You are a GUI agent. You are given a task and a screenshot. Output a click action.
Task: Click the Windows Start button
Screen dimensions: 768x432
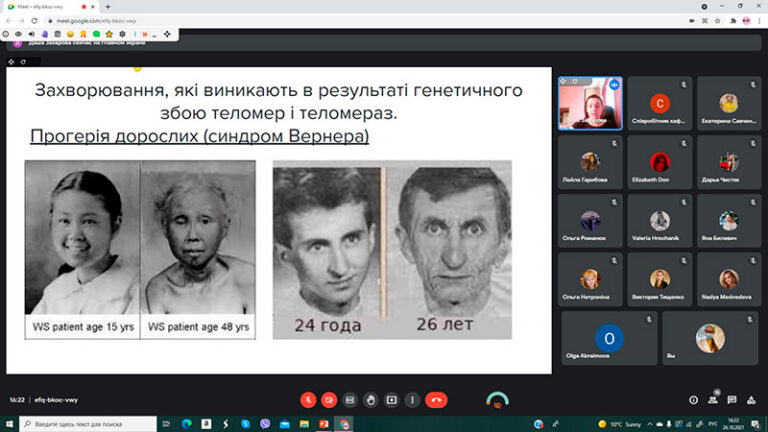click(9, 424)
